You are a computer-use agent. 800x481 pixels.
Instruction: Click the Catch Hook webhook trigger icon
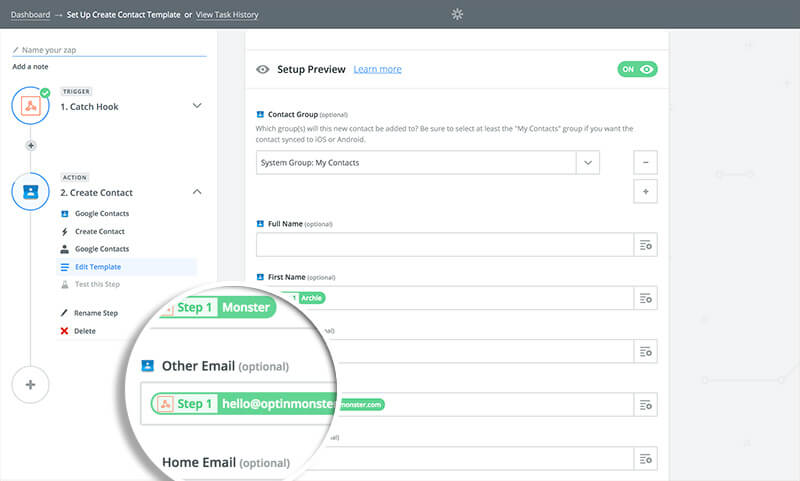(31, 106)
